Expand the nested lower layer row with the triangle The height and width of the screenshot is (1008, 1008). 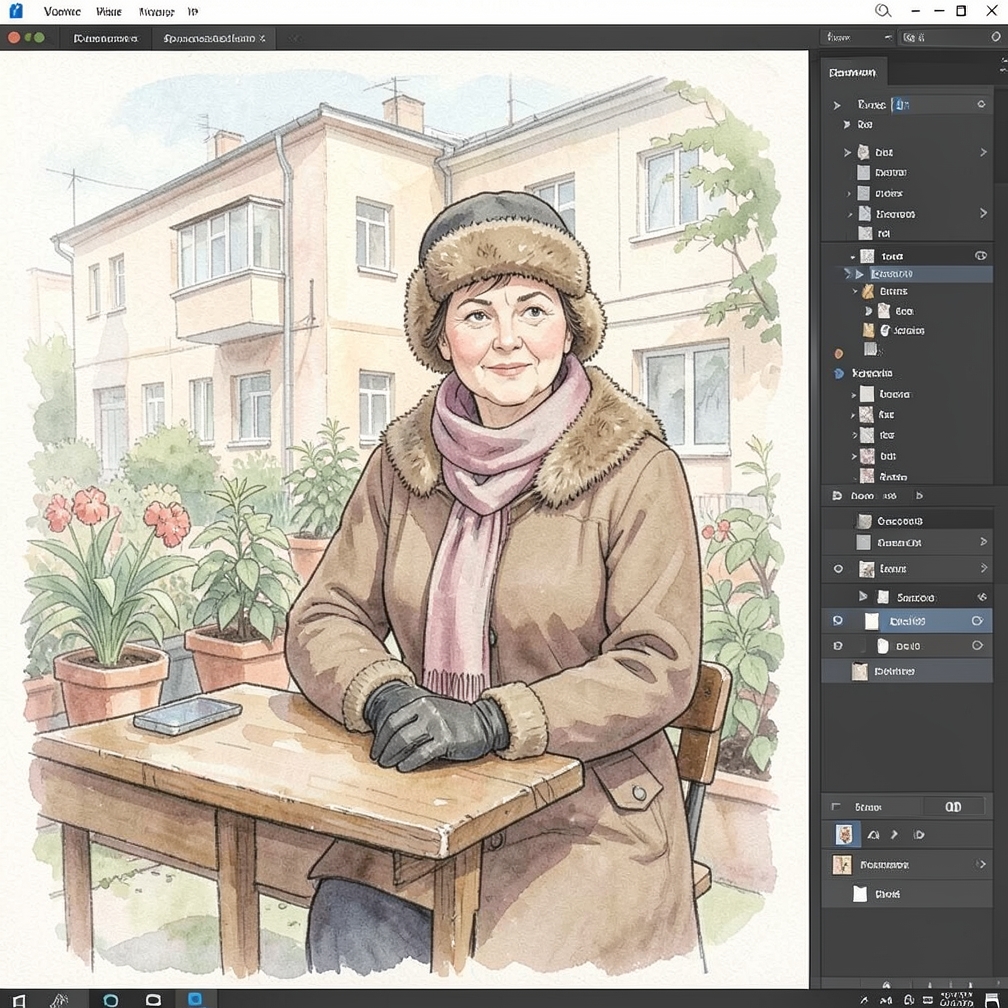pyautogui.click(x=863, y=597)
